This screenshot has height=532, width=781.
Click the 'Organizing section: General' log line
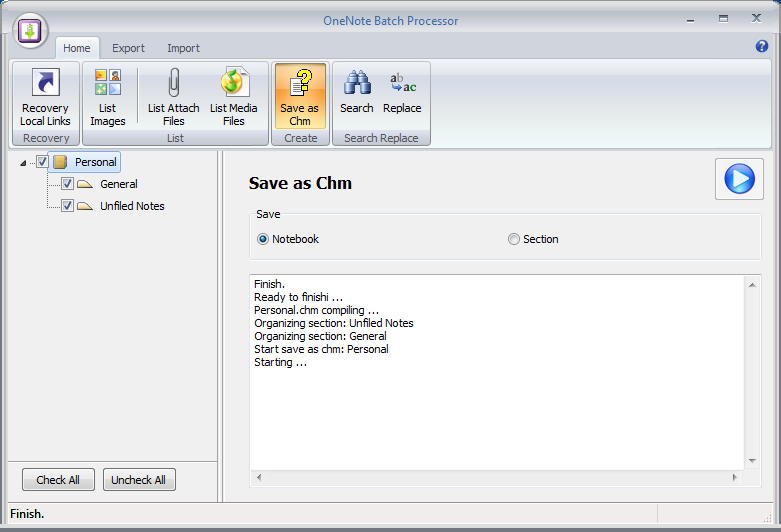(320, 336)
